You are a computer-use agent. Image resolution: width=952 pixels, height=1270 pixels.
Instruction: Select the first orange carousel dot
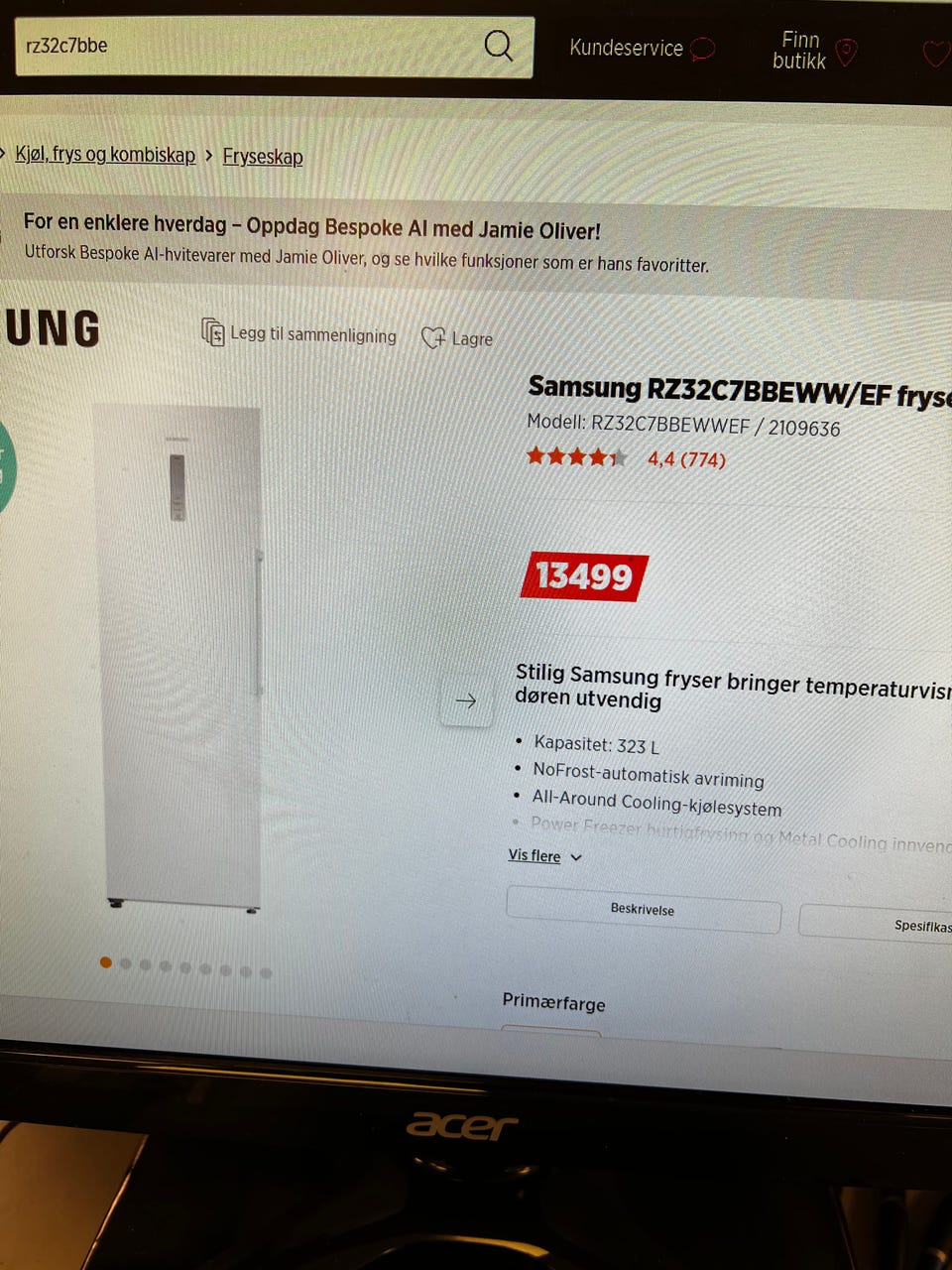point(106,962)
